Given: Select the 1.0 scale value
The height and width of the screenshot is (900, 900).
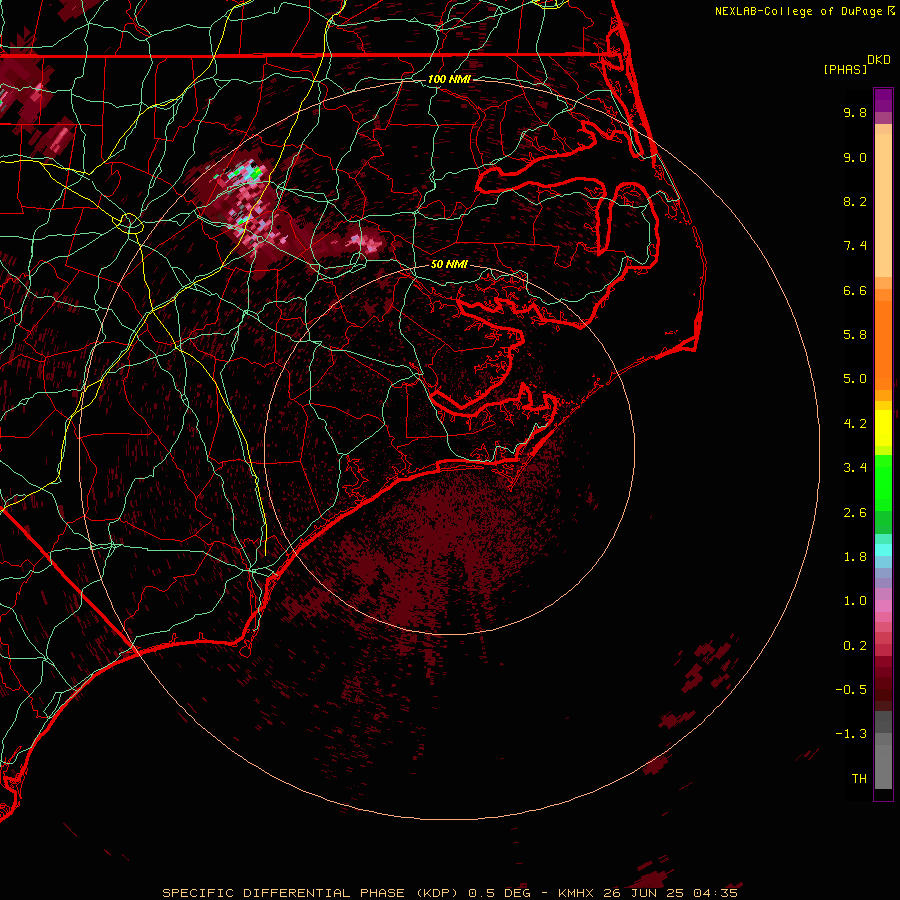Looking at the screenshot, I should [855, 601].
